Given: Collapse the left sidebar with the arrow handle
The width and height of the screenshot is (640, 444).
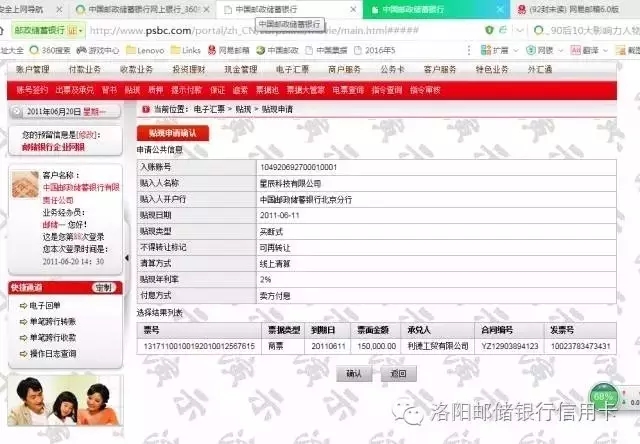Looking at the screenshot, I should (127, 258).
